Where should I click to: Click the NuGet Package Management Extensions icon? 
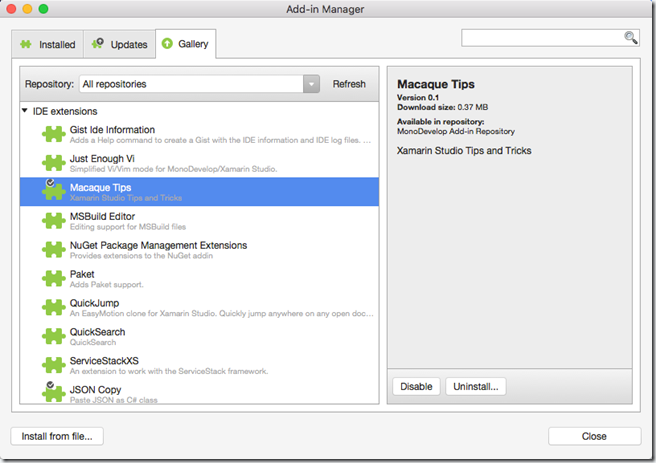pos(54,250)
